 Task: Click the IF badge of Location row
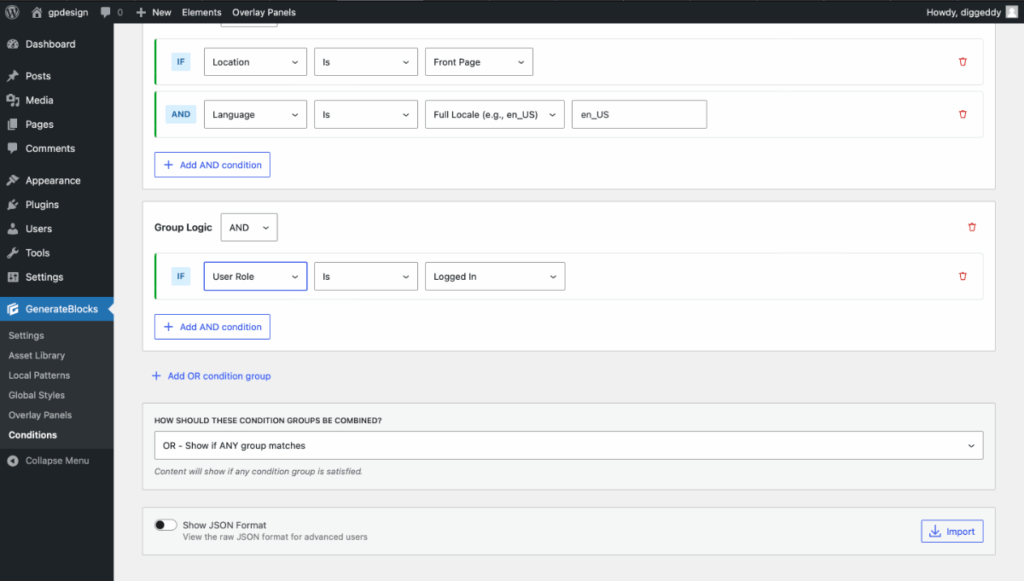(x=181, y=61)
